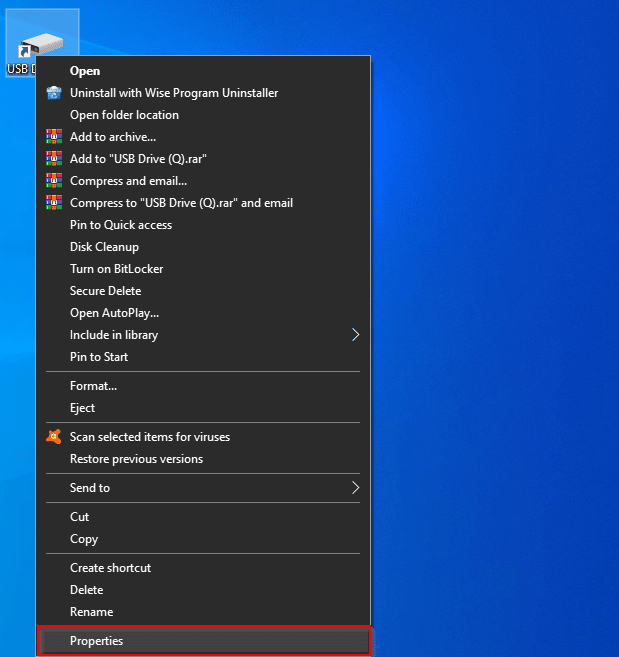Click the USB Drive desktop shortcut icon
Image resolution: width=619 pixels, height=657 pixels.
click(40, 45)
